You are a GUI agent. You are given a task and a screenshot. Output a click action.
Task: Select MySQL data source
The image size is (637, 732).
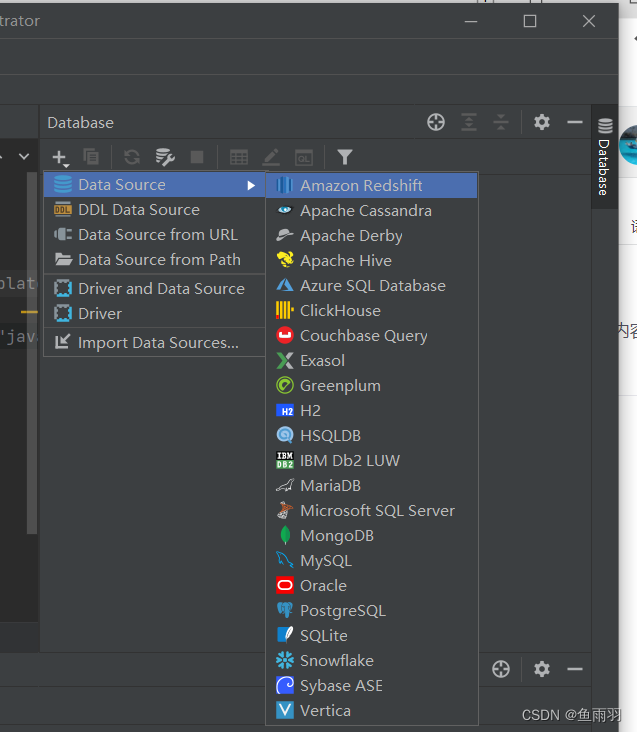[372, 561]
